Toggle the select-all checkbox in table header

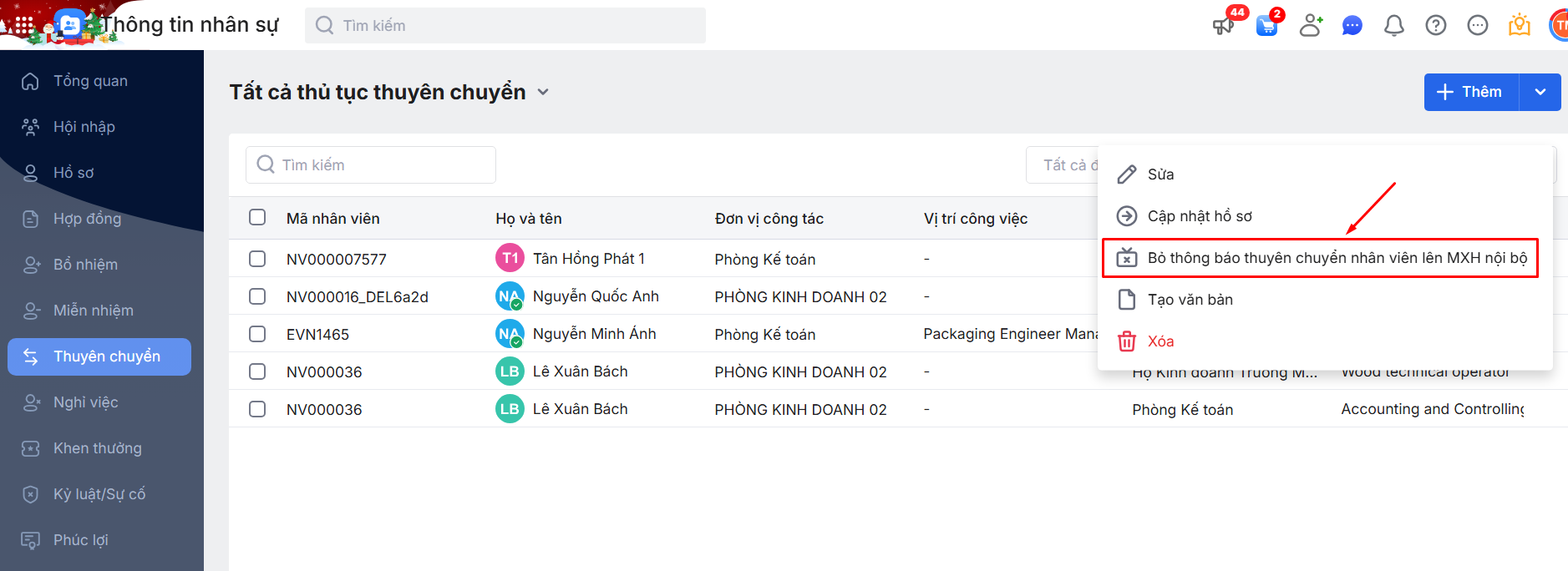pos(257,217)
